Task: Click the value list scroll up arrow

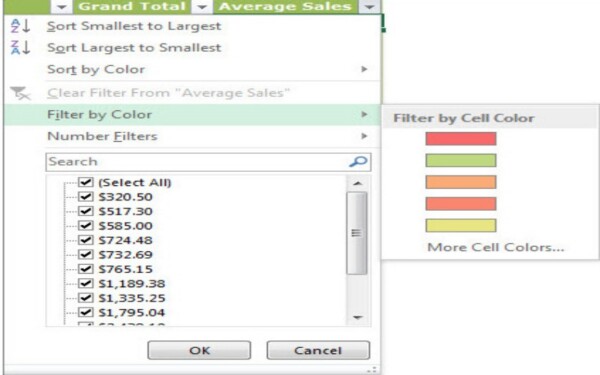Action: tap(357, 183)
